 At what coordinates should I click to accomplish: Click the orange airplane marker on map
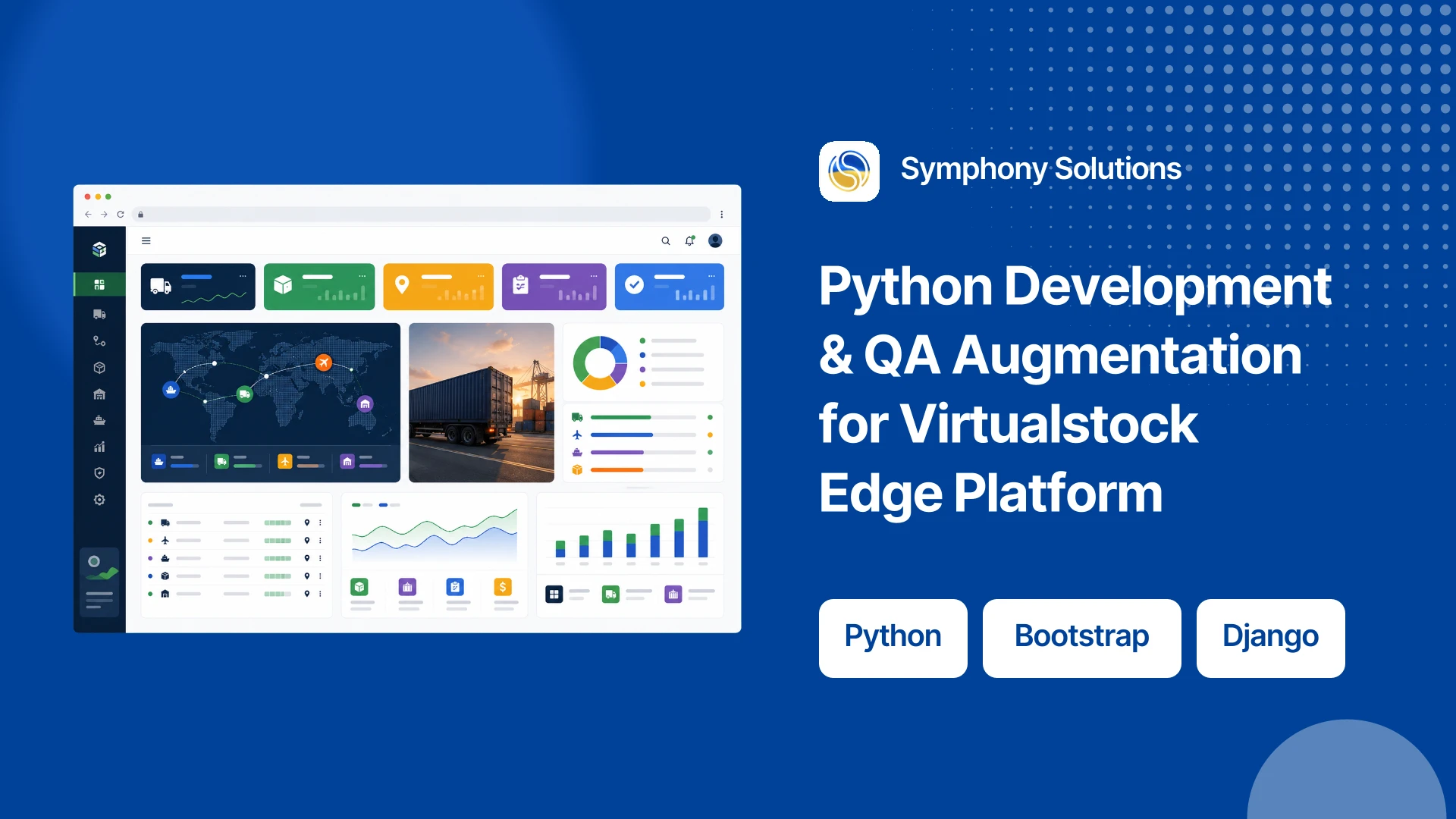tap(324, 362)
